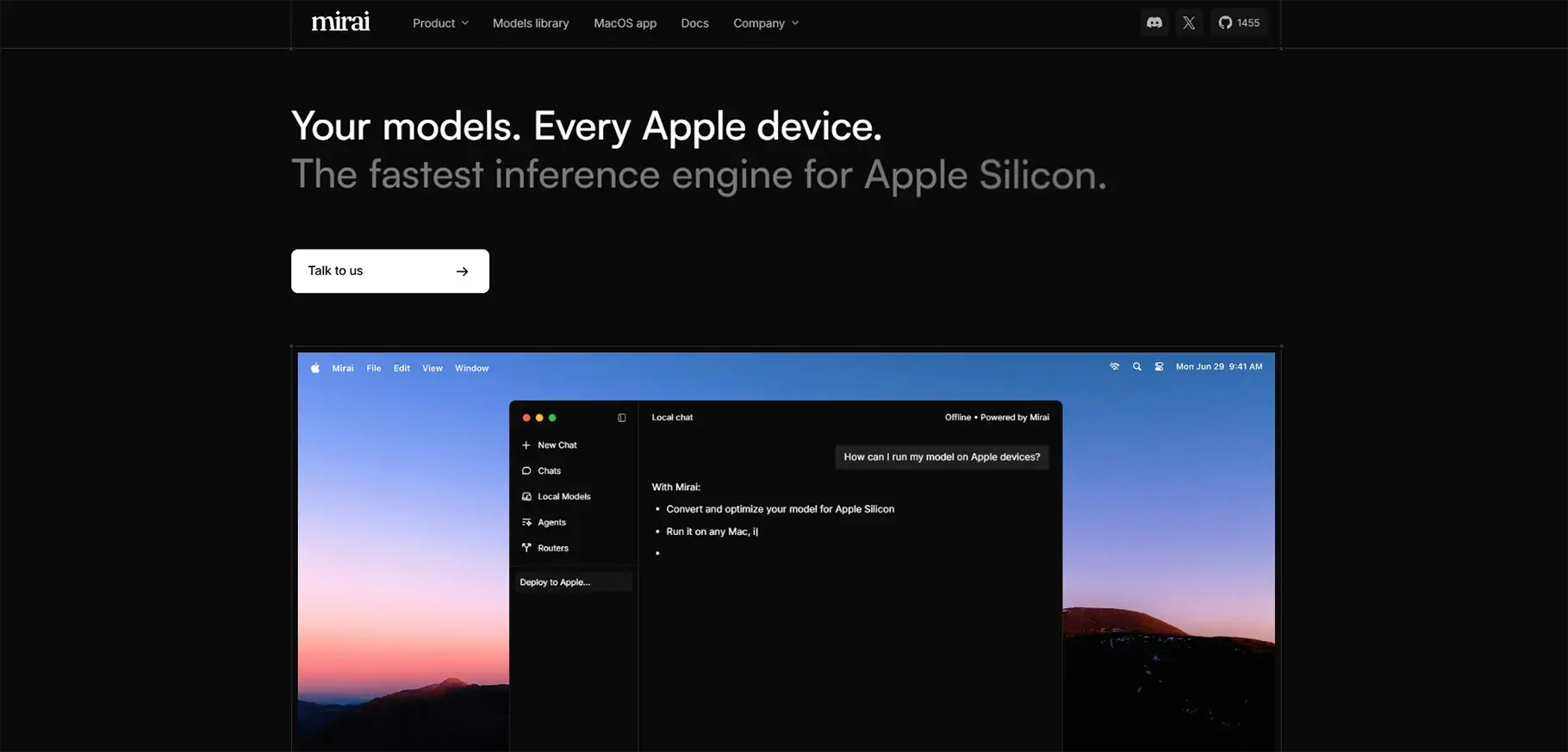Click the Mon Jun 29 9:41 AM clock

(x=1219, y=367)
